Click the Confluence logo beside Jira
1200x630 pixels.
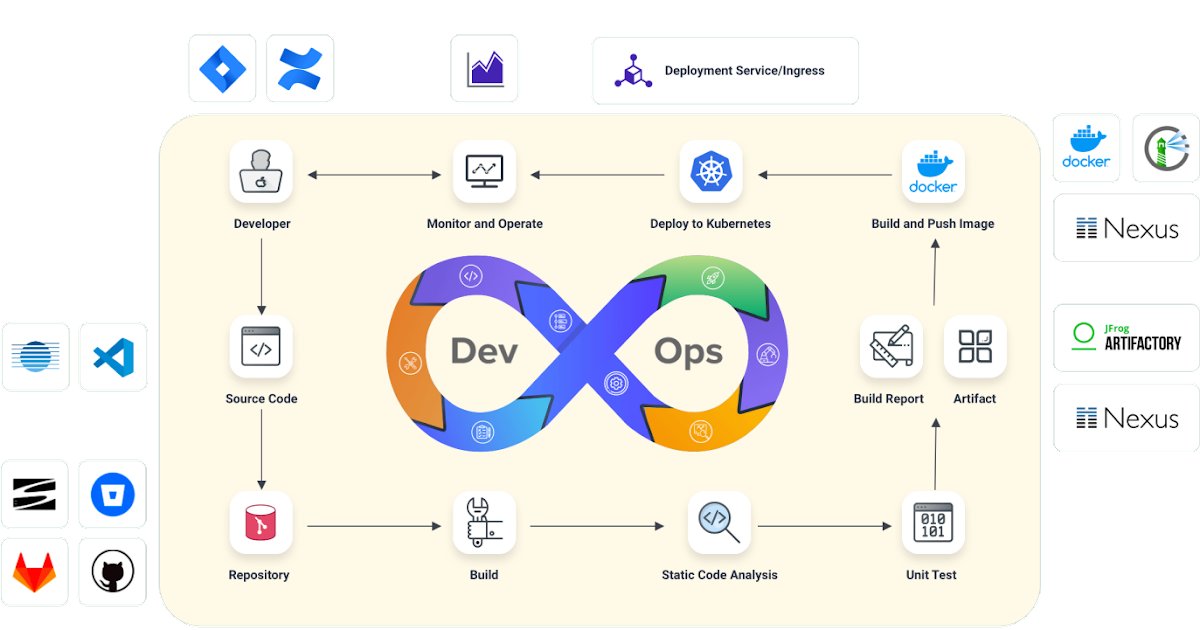pos(300,67)
